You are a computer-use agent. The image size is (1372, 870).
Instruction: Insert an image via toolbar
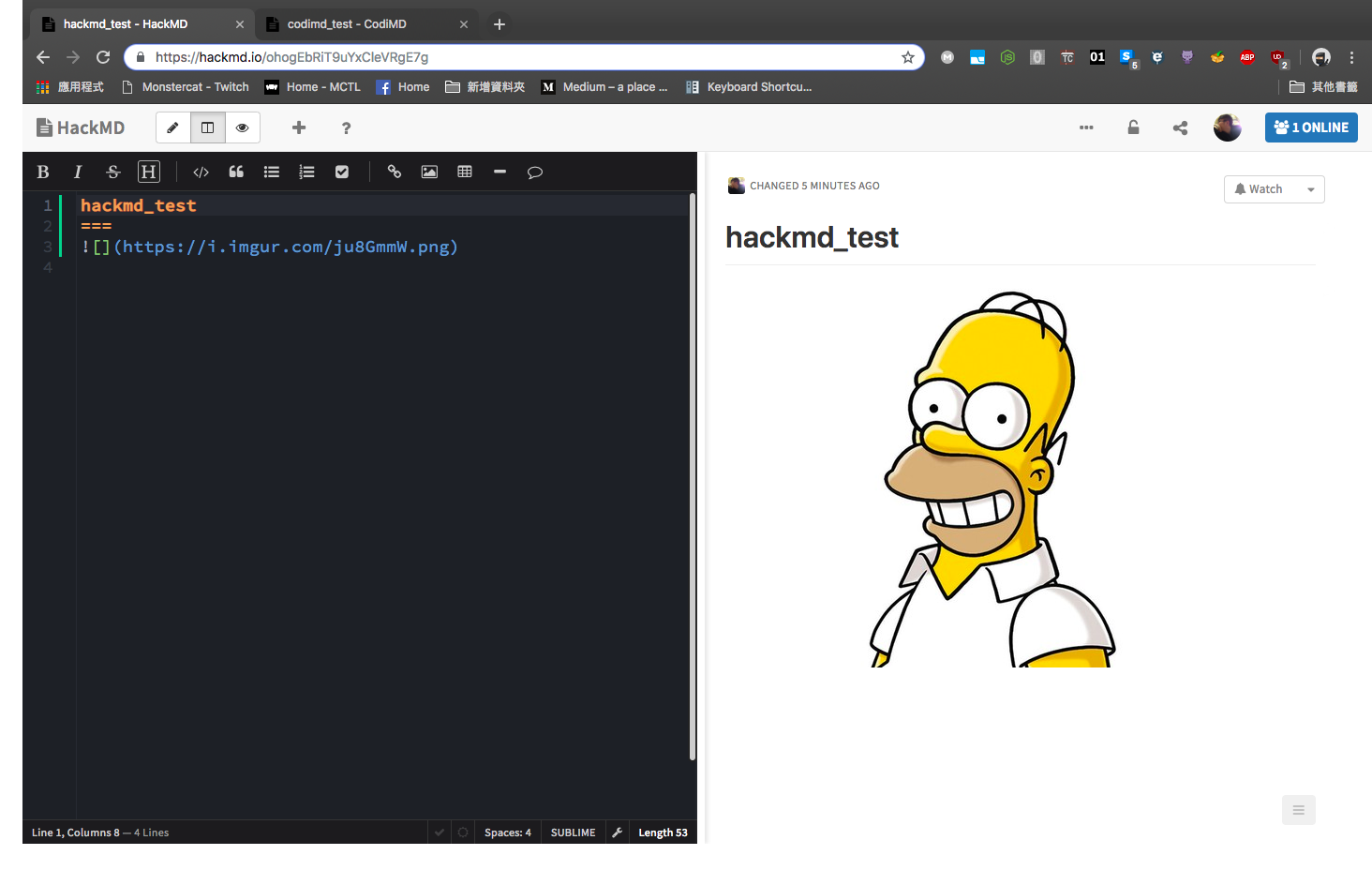[429, 172]
